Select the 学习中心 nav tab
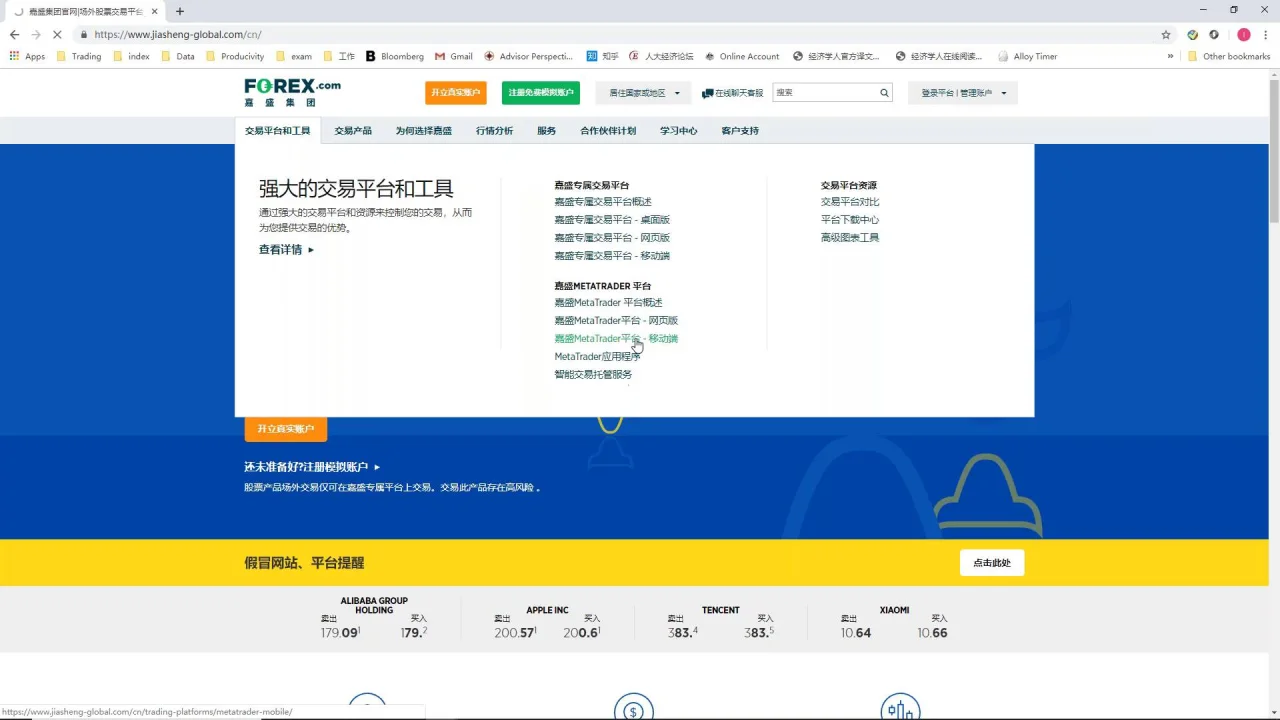The height and width of the screenshot is (720, 1280). (x=679, y=131)
